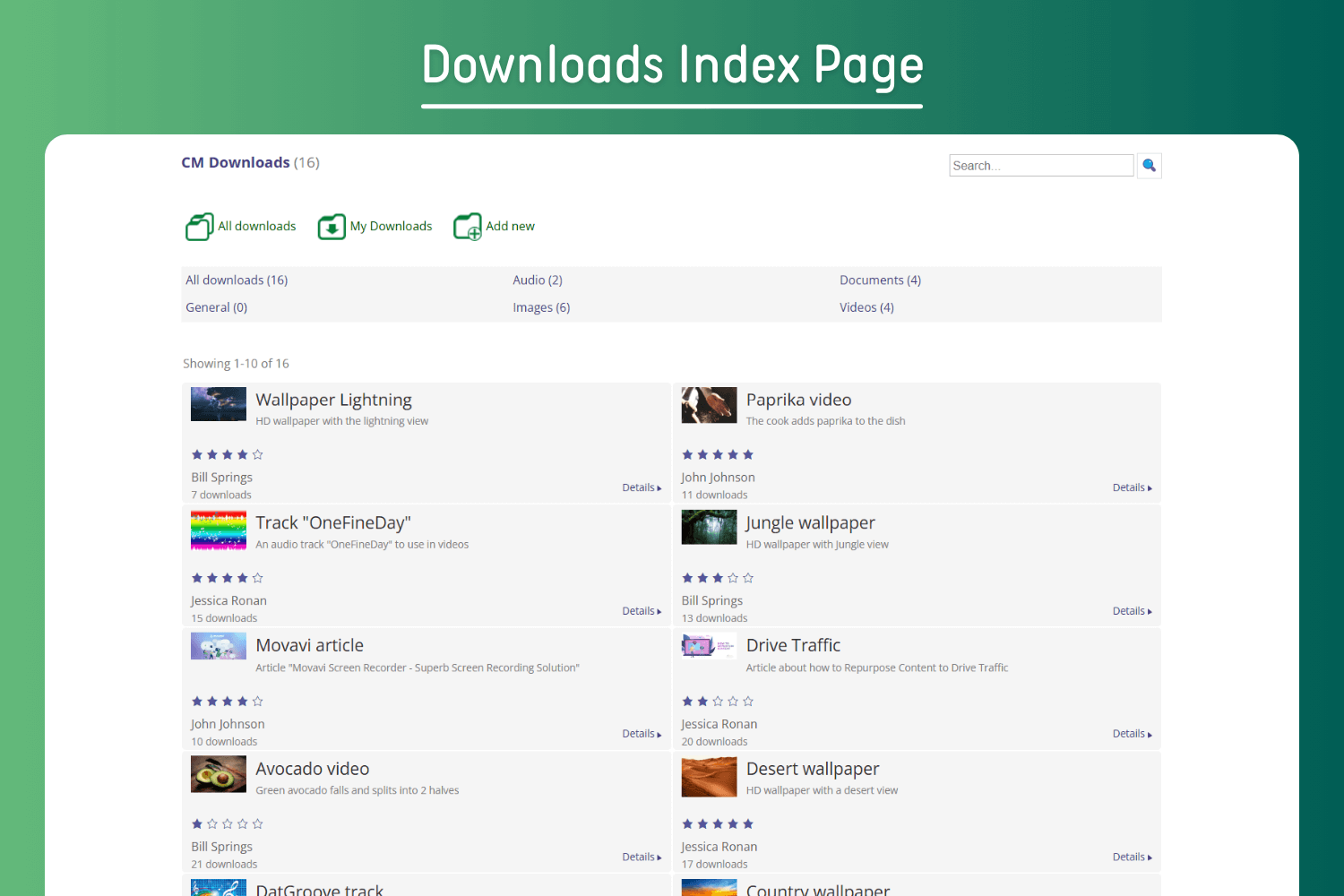This screenshot has height=896, width=1344.
Task: Click the star rating of Drive Traffic
Action: tap(718, 702)
